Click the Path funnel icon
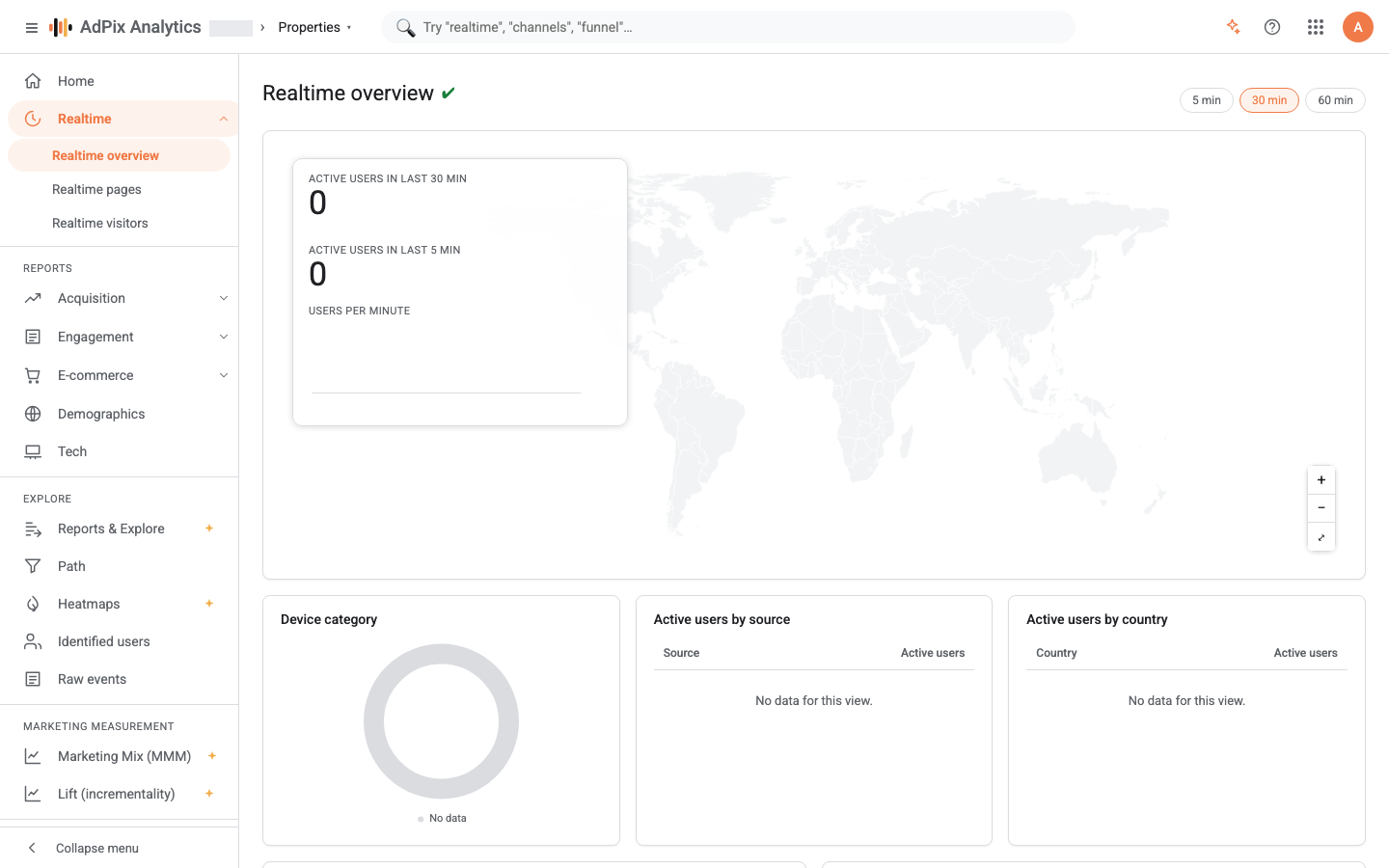 coord(33,566)
